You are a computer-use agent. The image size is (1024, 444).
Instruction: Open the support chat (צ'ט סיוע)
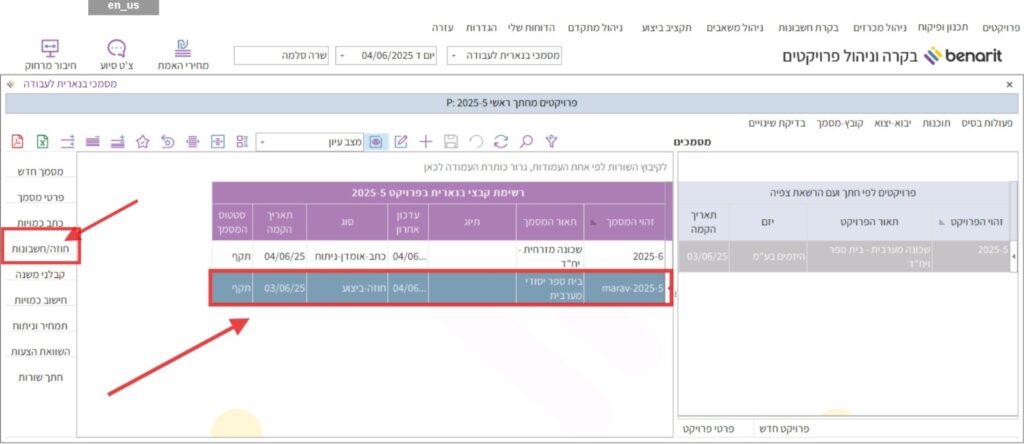(x=116, y=55)
